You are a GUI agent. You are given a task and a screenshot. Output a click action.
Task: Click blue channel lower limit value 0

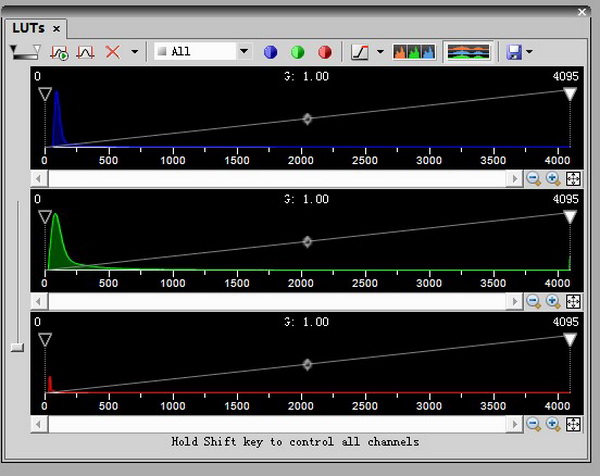point(37,77)
